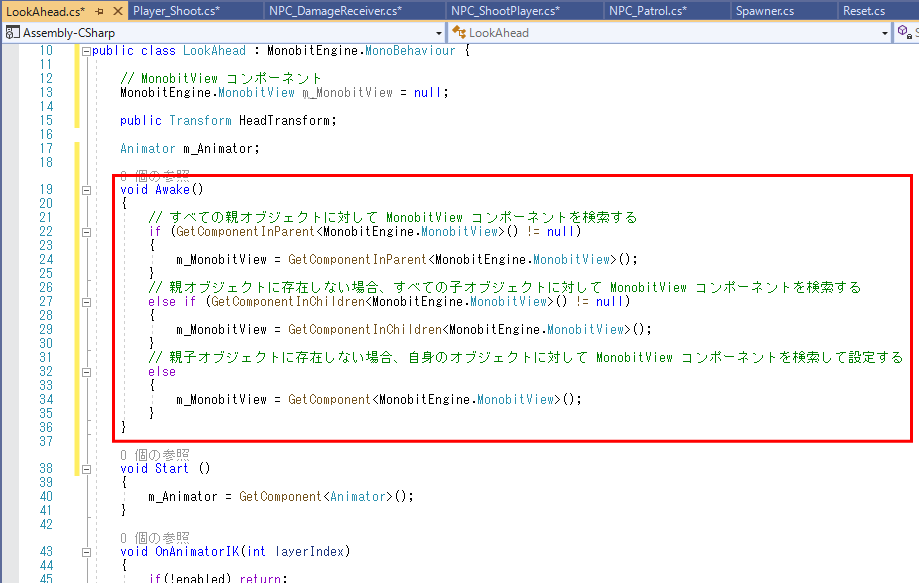
Task: Click the m_Animator declaration on line 17
Action: 218,148
